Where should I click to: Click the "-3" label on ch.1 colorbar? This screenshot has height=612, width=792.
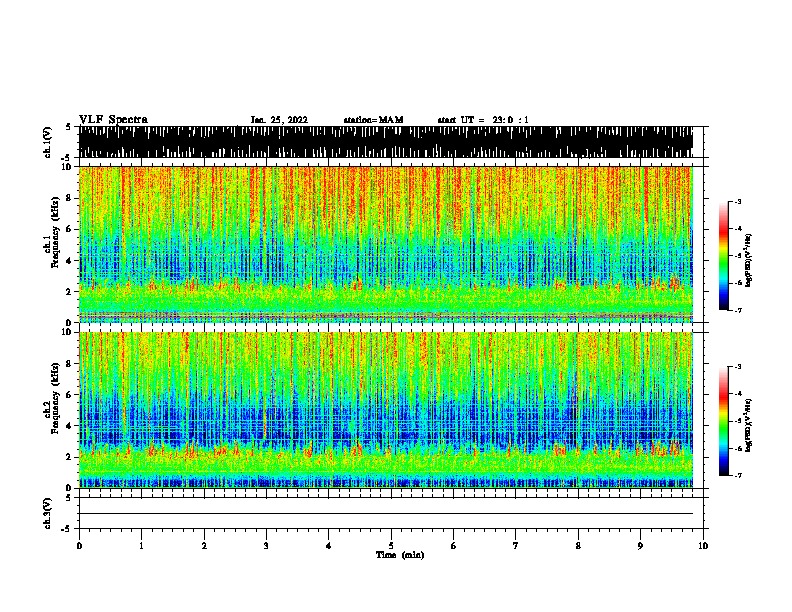pos(738,201)
